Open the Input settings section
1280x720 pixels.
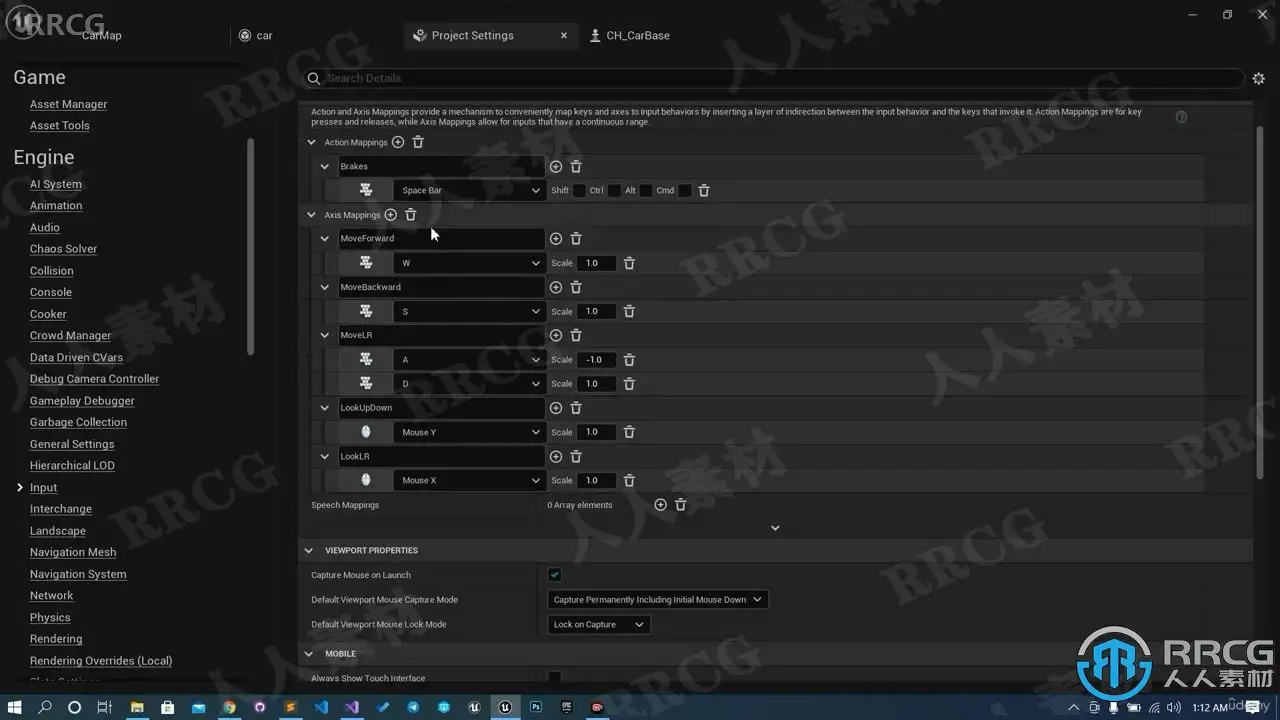[43, 488]
